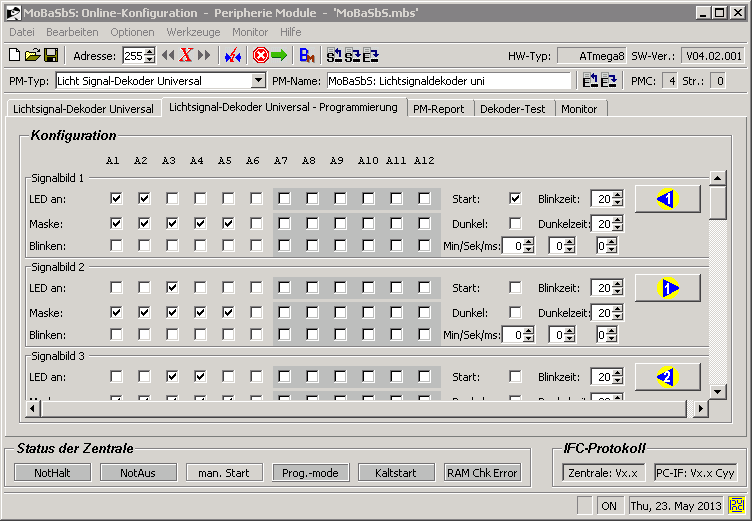
Task: Click into the PM-Name text field
Action: [x=447, y=81]
